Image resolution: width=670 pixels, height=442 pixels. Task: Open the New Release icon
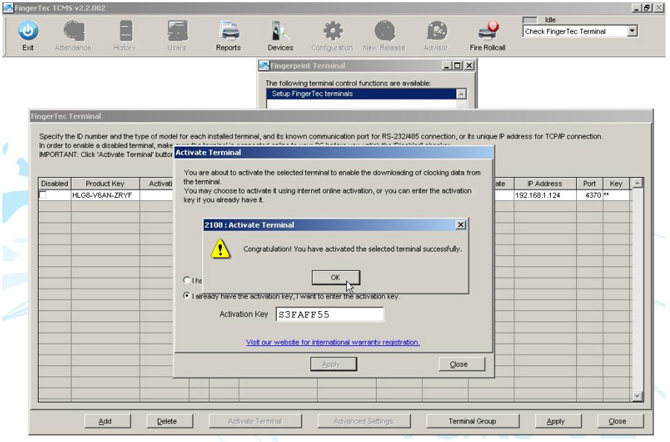pyautogui.click(x=384, y=31)
